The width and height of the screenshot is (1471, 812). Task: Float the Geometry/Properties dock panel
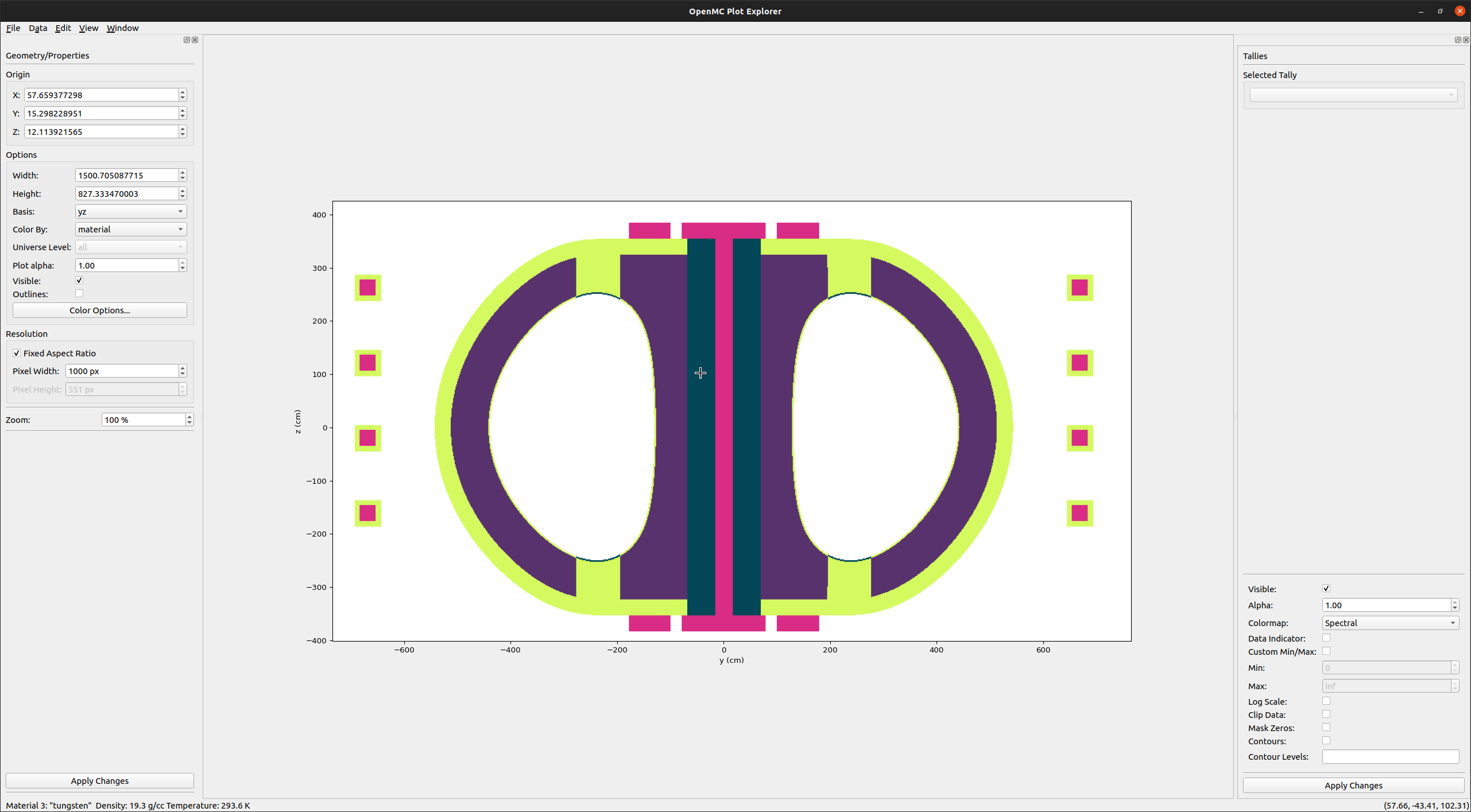click(186, 40)
